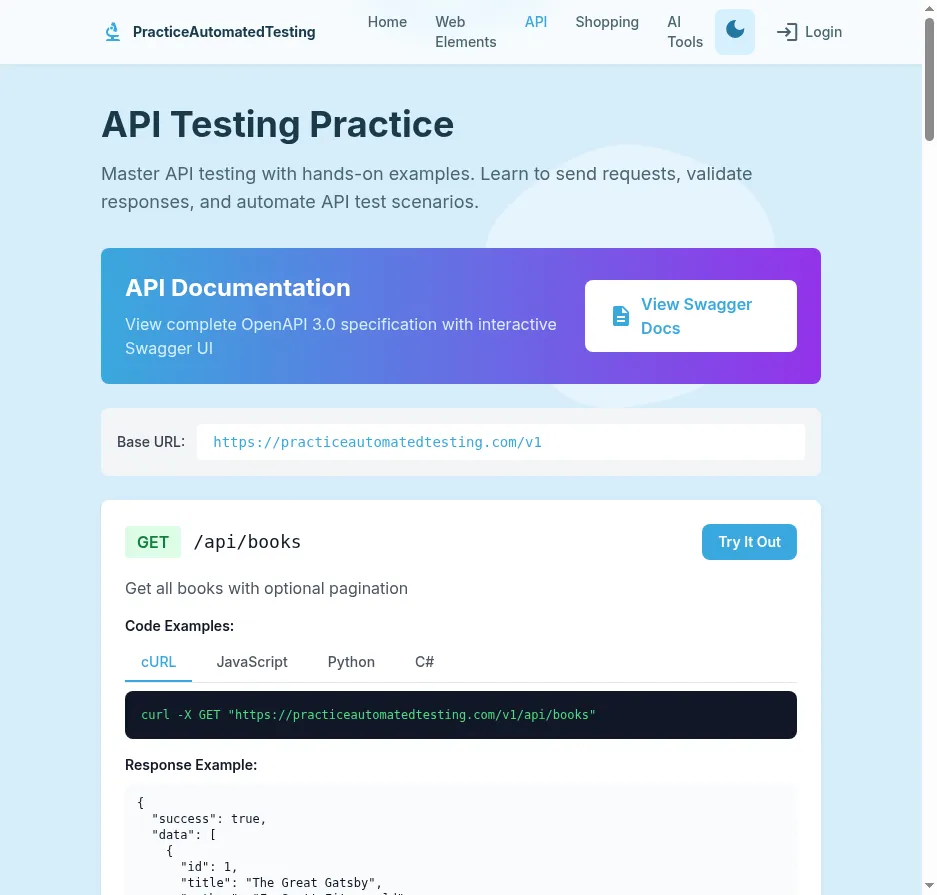
Task: Toggle dark mode using the moon button
Action: (x=735, y=31)
